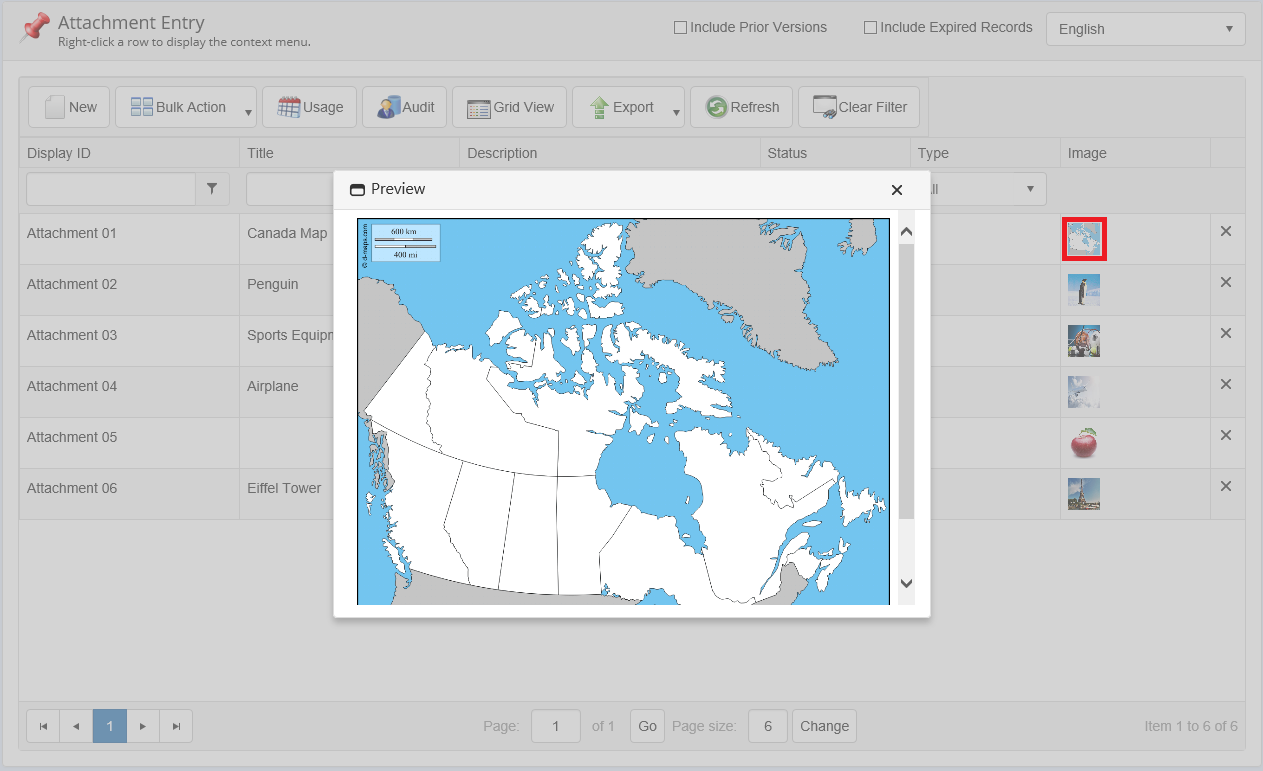The width and height of the screenshot is (1263, 771).
Task: Click the Clear Filter button
Action: coord(858,107)
